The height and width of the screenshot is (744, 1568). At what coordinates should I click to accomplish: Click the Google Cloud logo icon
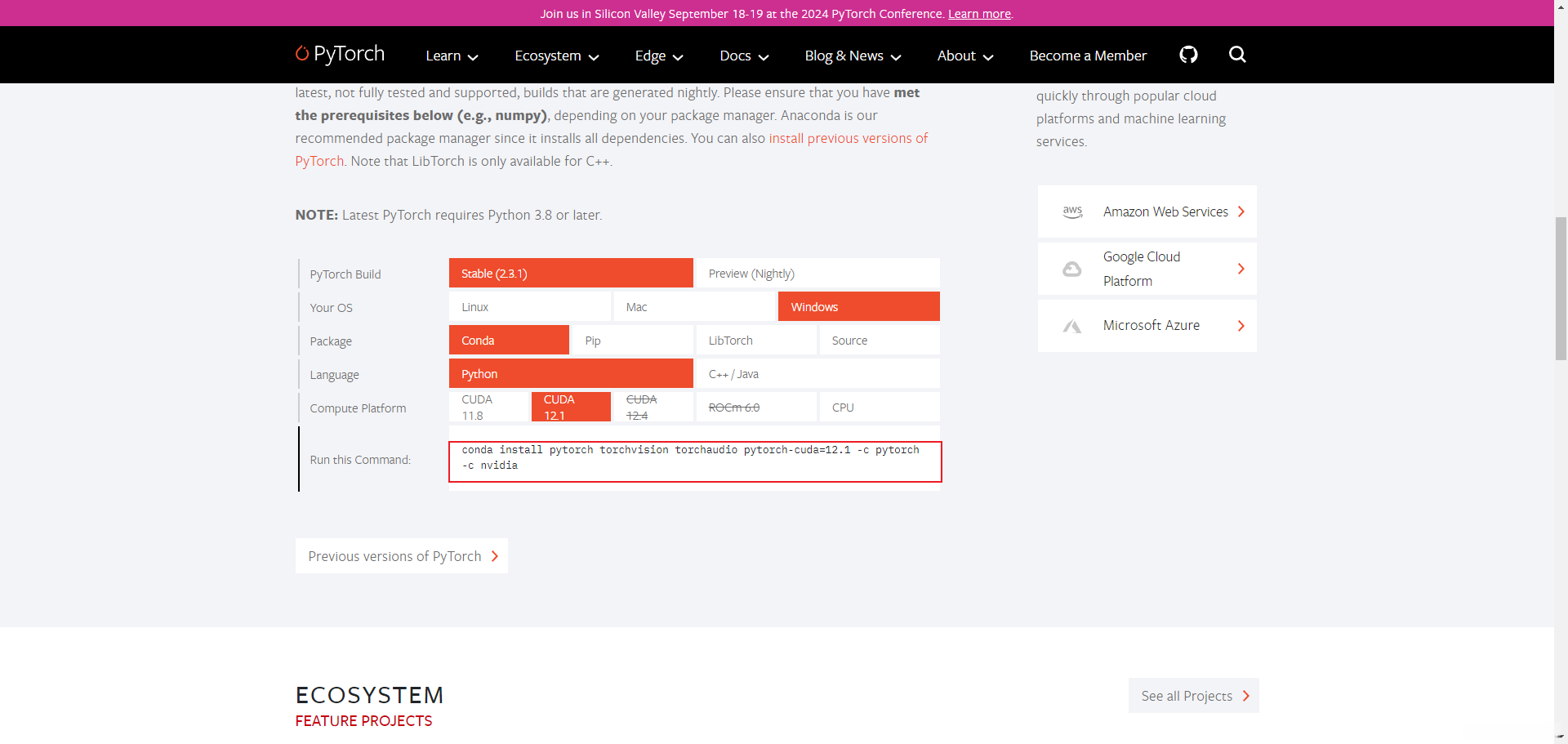pyautogui.click(x=1072, y=269)
